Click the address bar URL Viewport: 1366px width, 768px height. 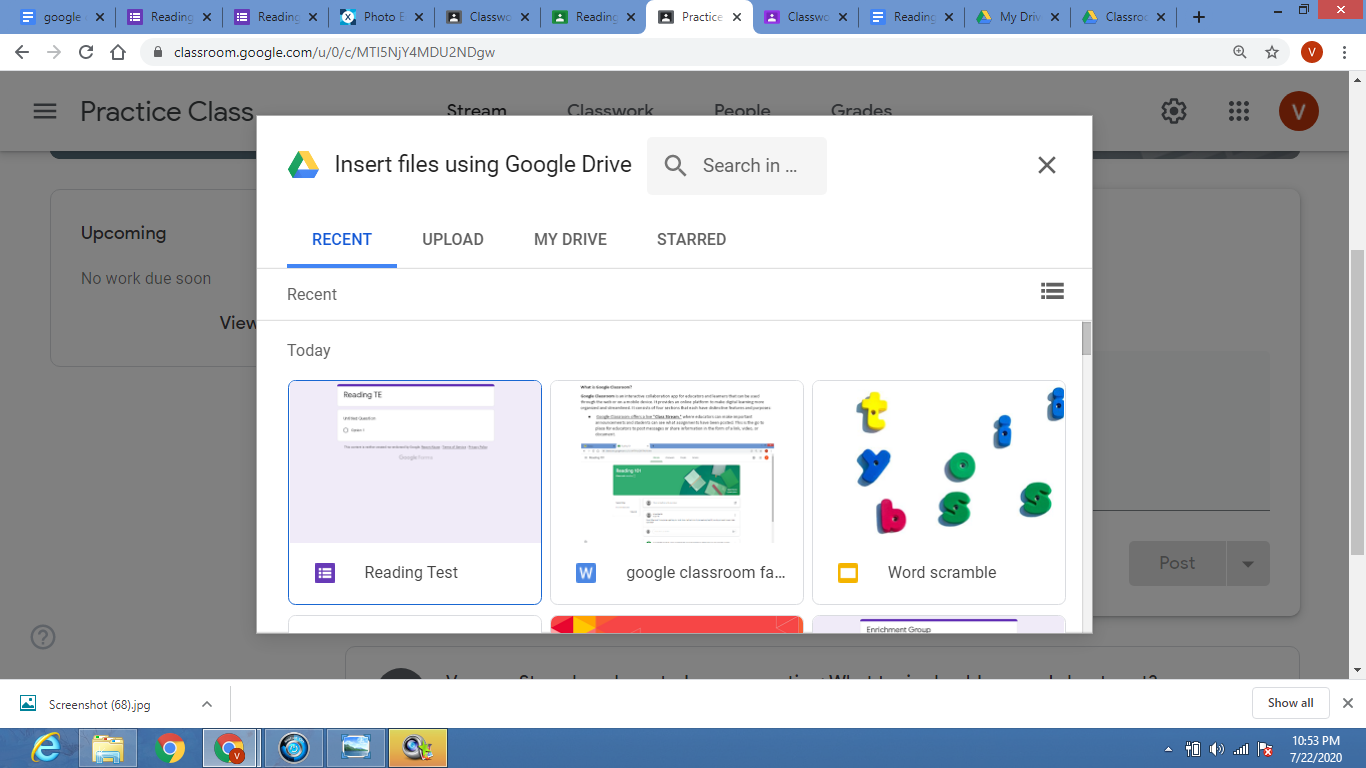[333, 52]
